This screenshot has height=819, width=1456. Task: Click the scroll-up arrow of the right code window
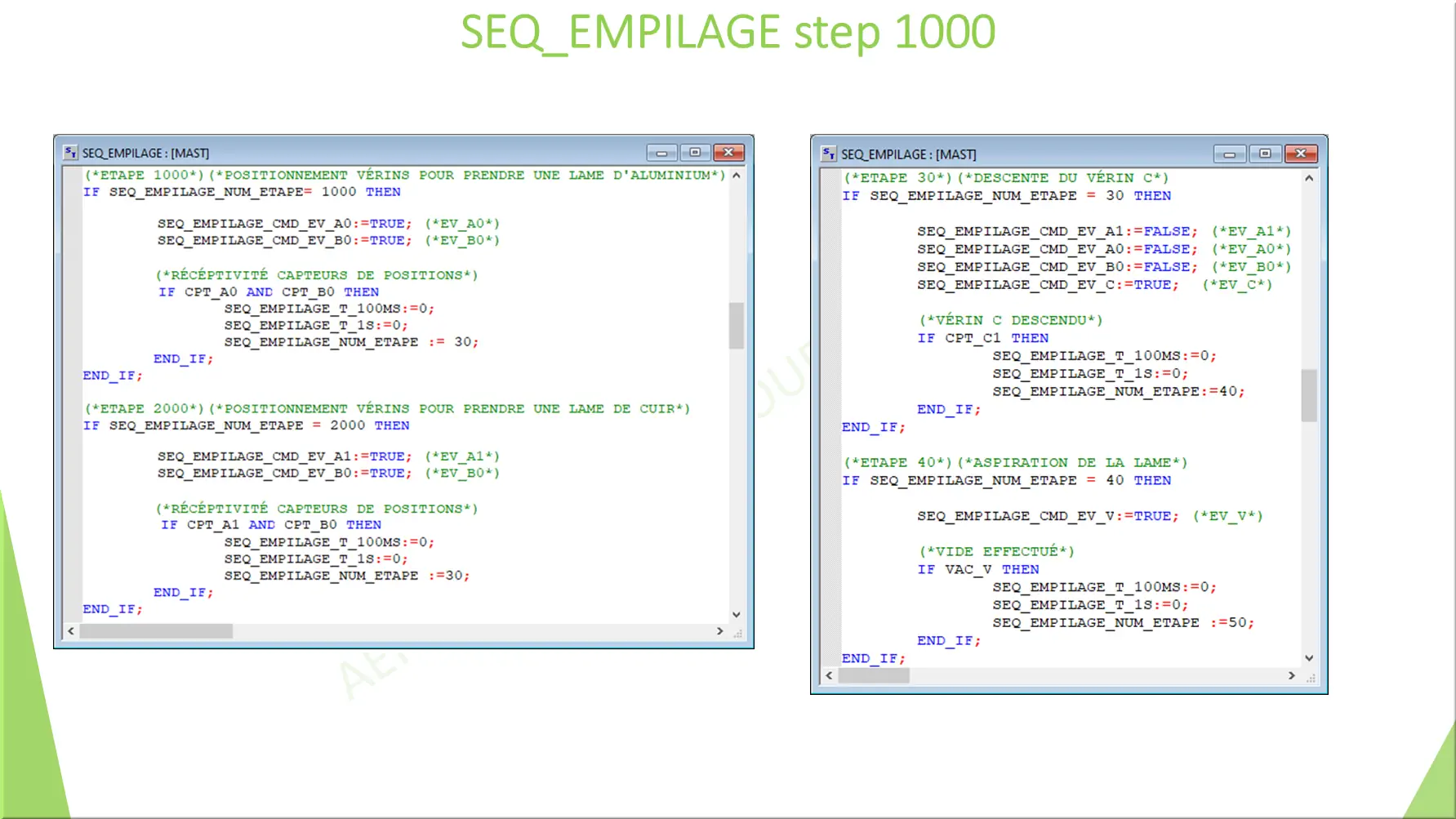pos(1310,176)
